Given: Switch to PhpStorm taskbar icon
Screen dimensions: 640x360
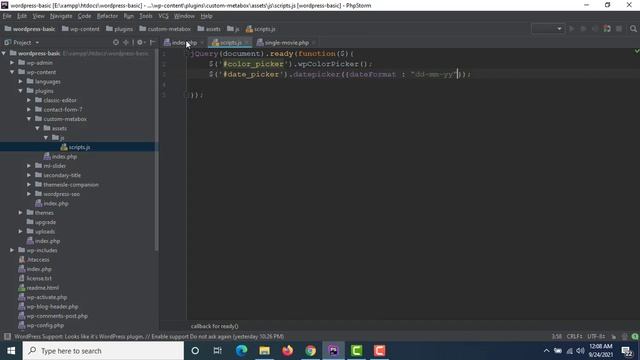Looking at the screenshot, I should coord(333,351).
